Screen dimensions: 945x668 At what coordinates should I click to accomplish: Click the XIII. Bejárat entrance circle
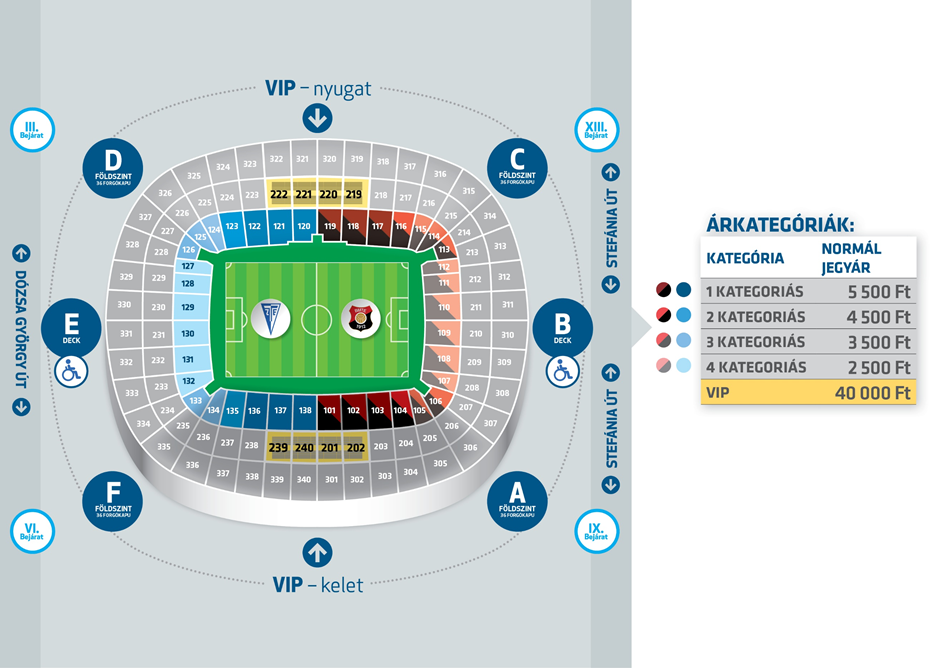(597, 130)
